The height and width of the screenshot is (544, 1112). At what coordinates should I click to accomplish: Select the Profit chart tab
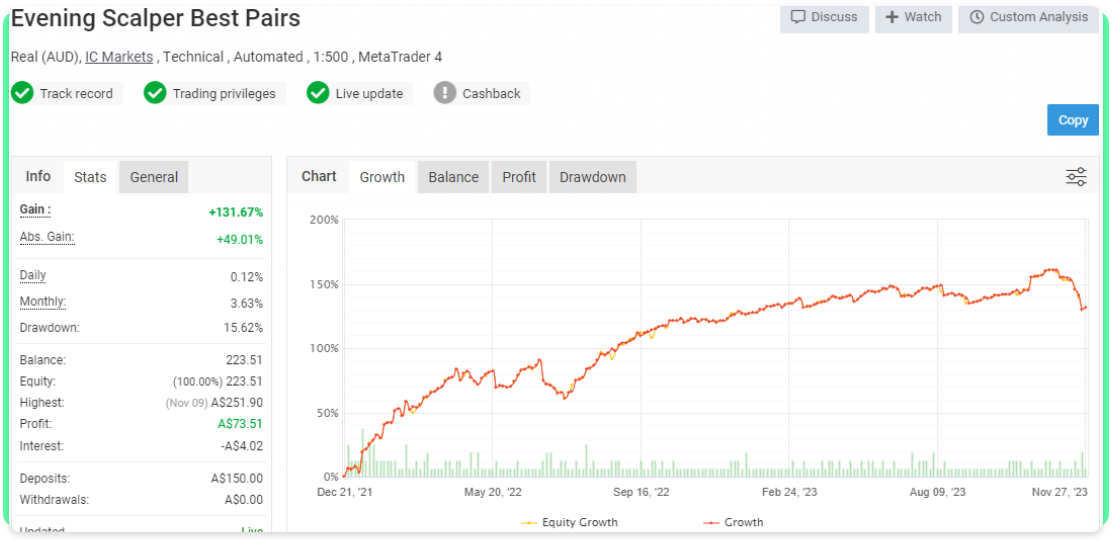click(519, 177)
